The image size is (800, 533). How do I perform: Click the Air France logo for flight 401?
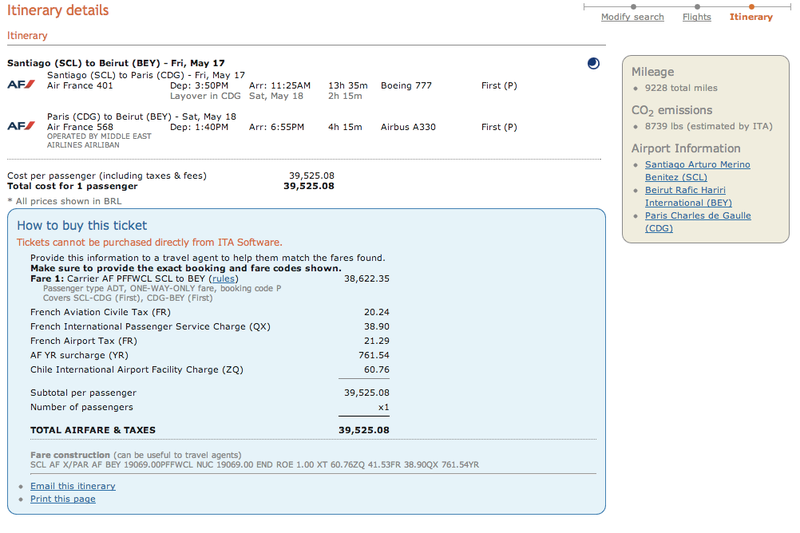click(x=21, y=85)
